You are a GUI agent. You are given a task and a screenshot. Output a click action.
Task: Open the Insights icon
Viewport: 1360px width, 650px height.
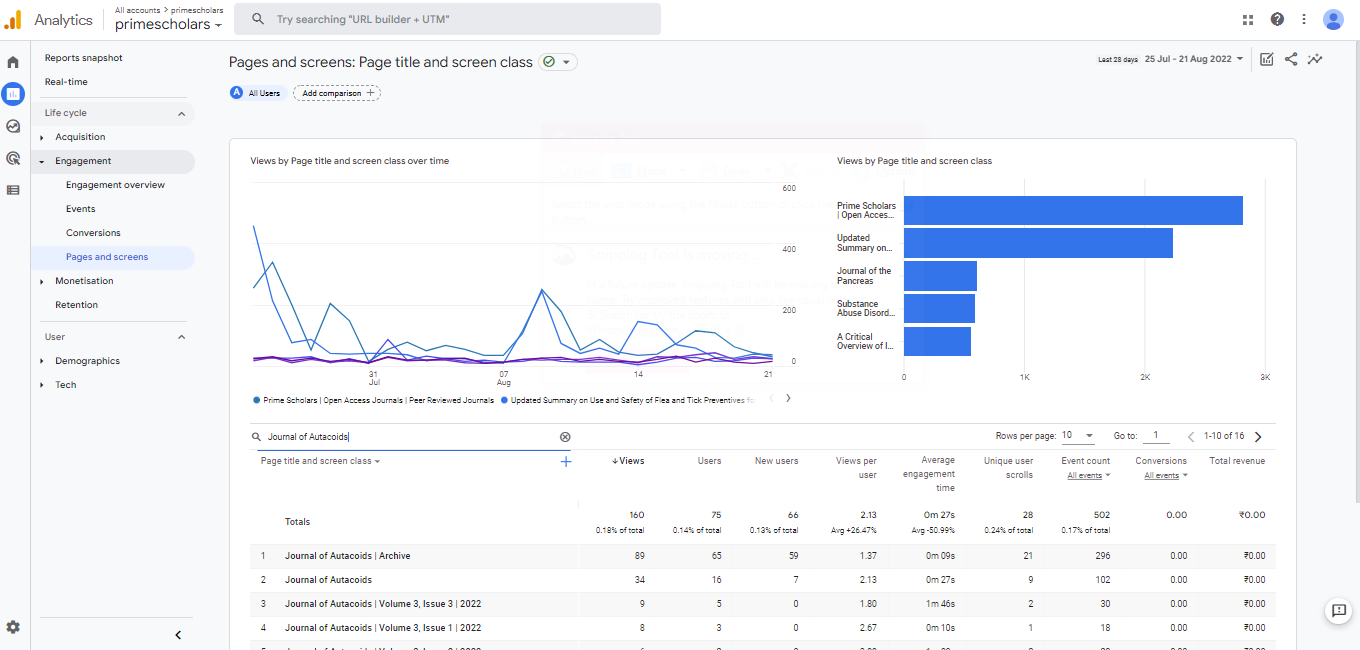click(1315, 59)
